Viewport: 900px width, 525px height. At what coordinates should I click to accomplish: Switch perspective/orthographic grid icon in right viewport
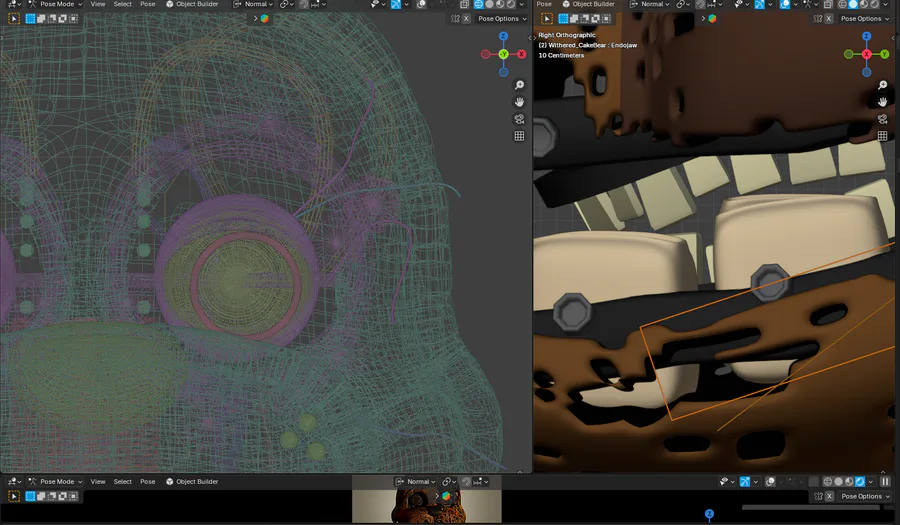click(882, 136)
